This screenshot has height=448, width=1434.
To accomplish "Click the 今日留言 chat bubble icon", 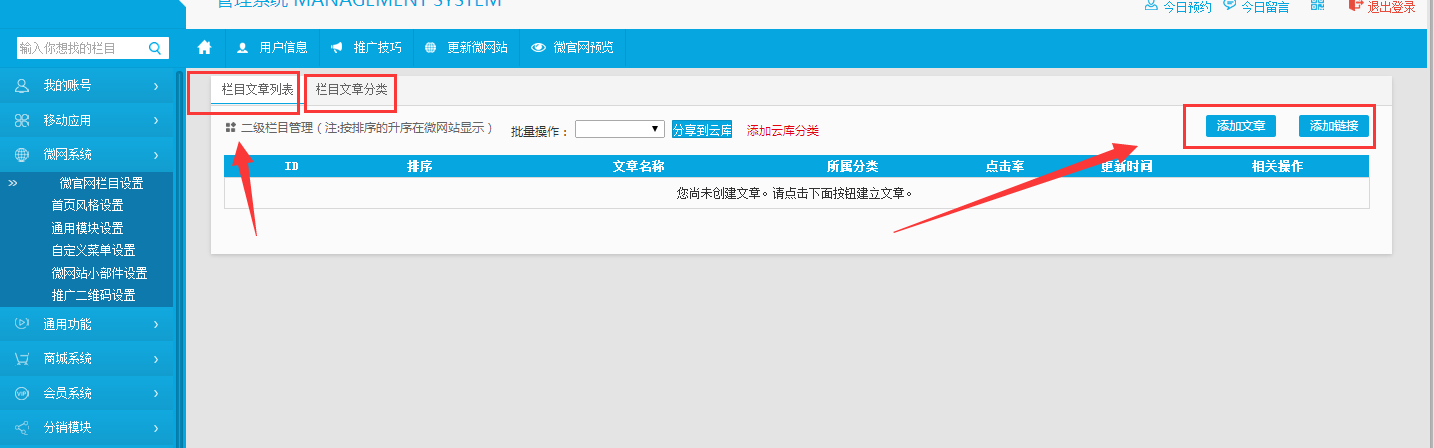I will [1229, 6].
